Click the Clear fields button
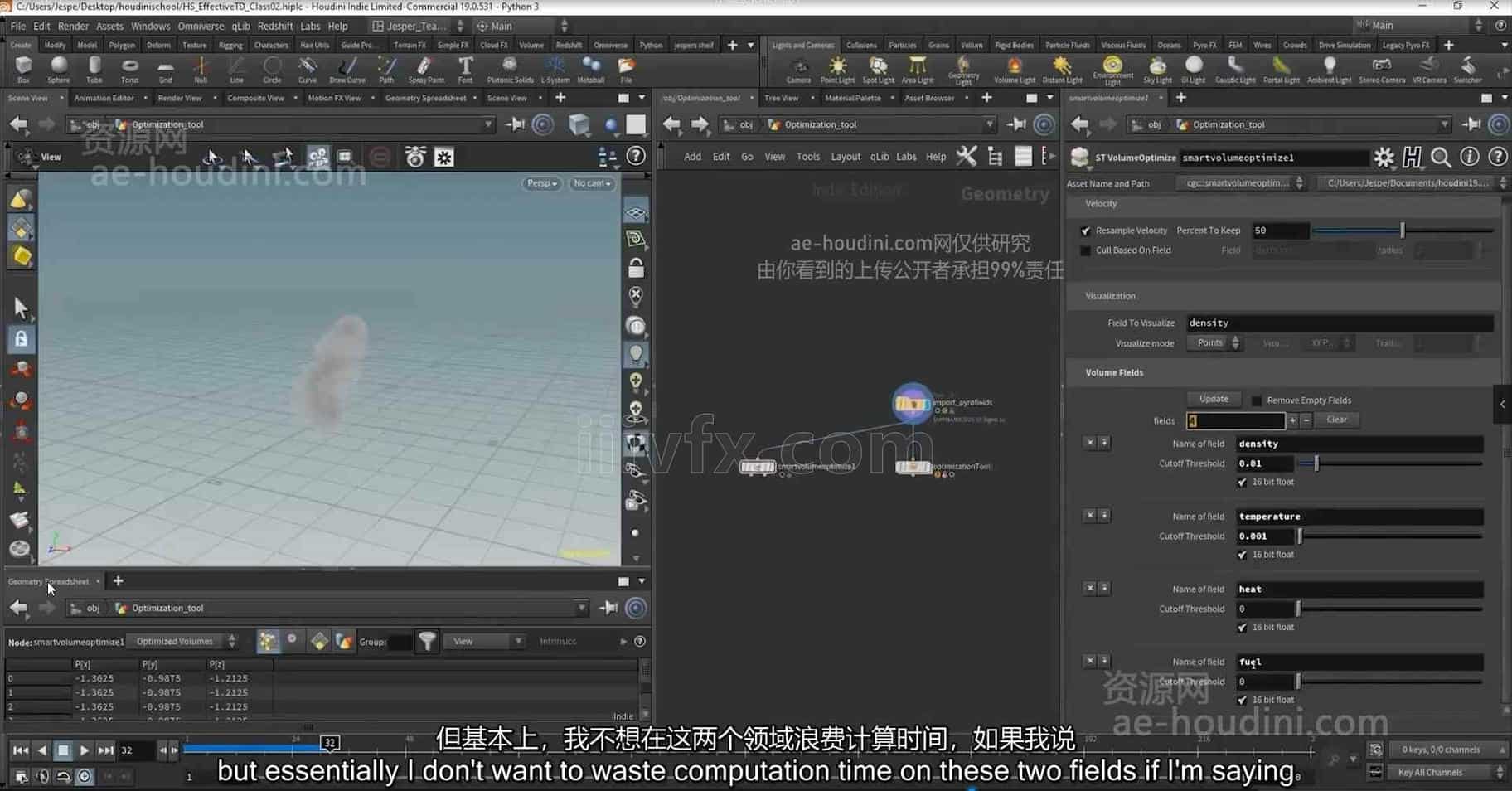The width and height of the screenshot is (1512, 791). click(1336, 420)
